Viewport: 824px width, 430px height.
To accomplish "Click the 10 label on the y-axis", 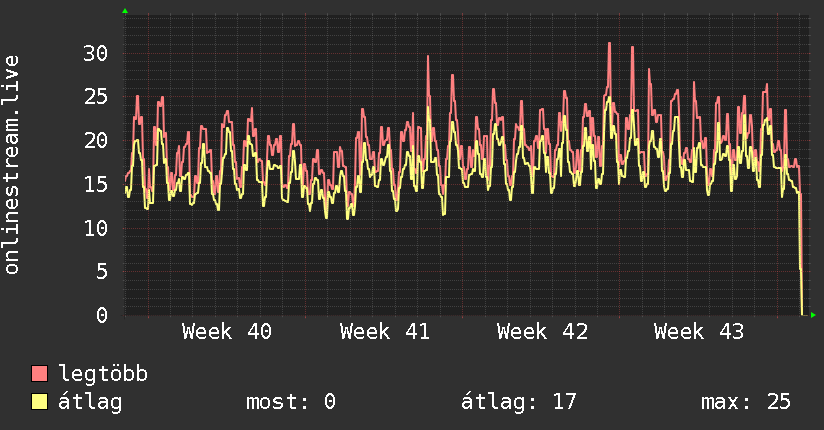I will [x=95, y=228].
